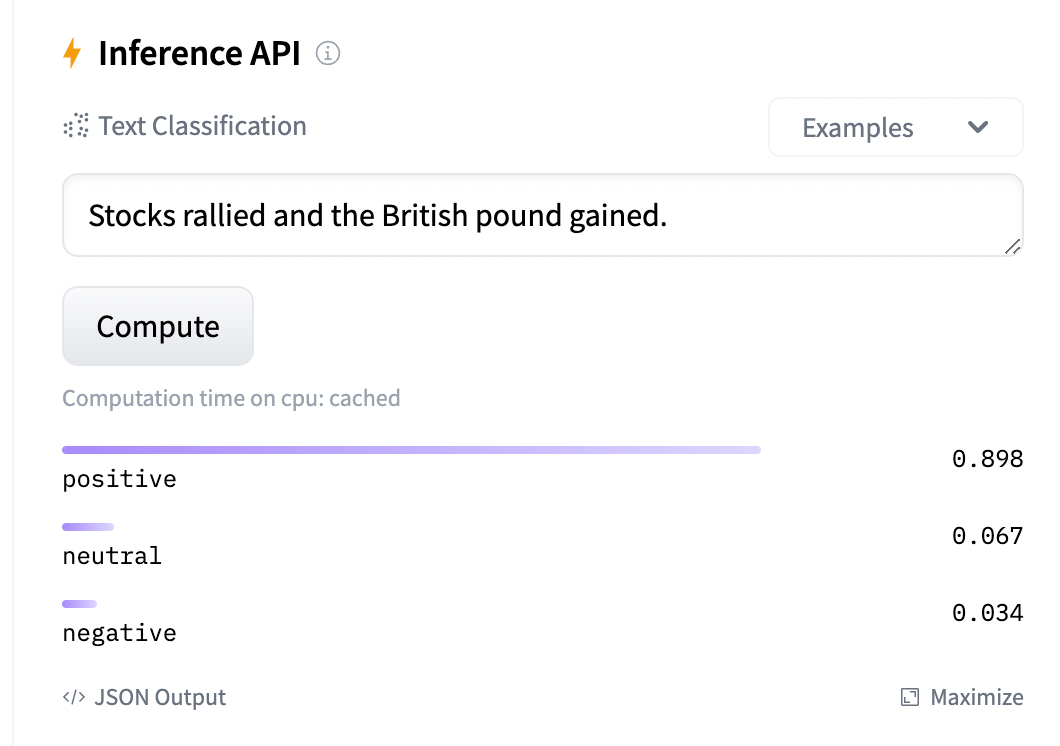Click the code brackets icon near JSON Output
The image size is (1060, 746).
tap(74, 697)
